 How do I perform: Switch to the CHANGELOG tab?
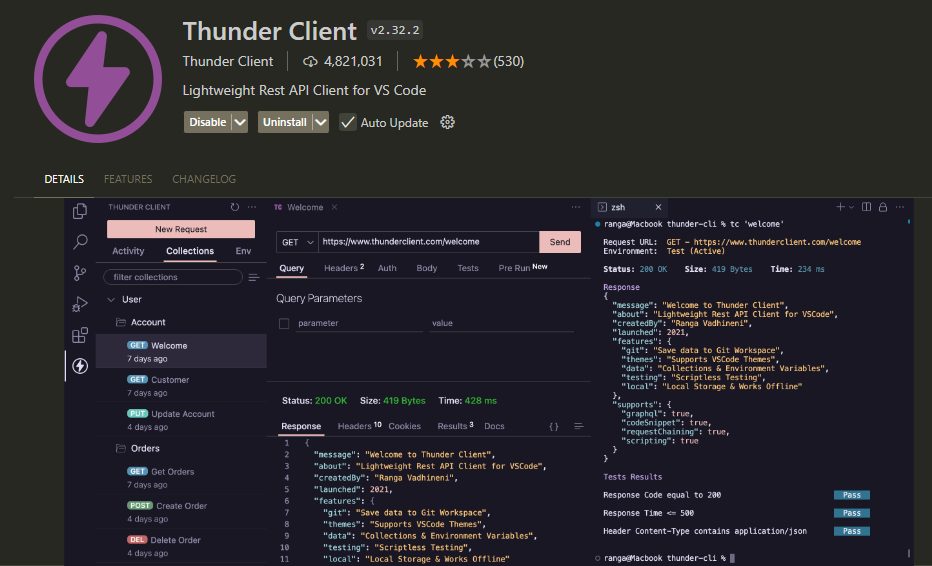[204, 179]
